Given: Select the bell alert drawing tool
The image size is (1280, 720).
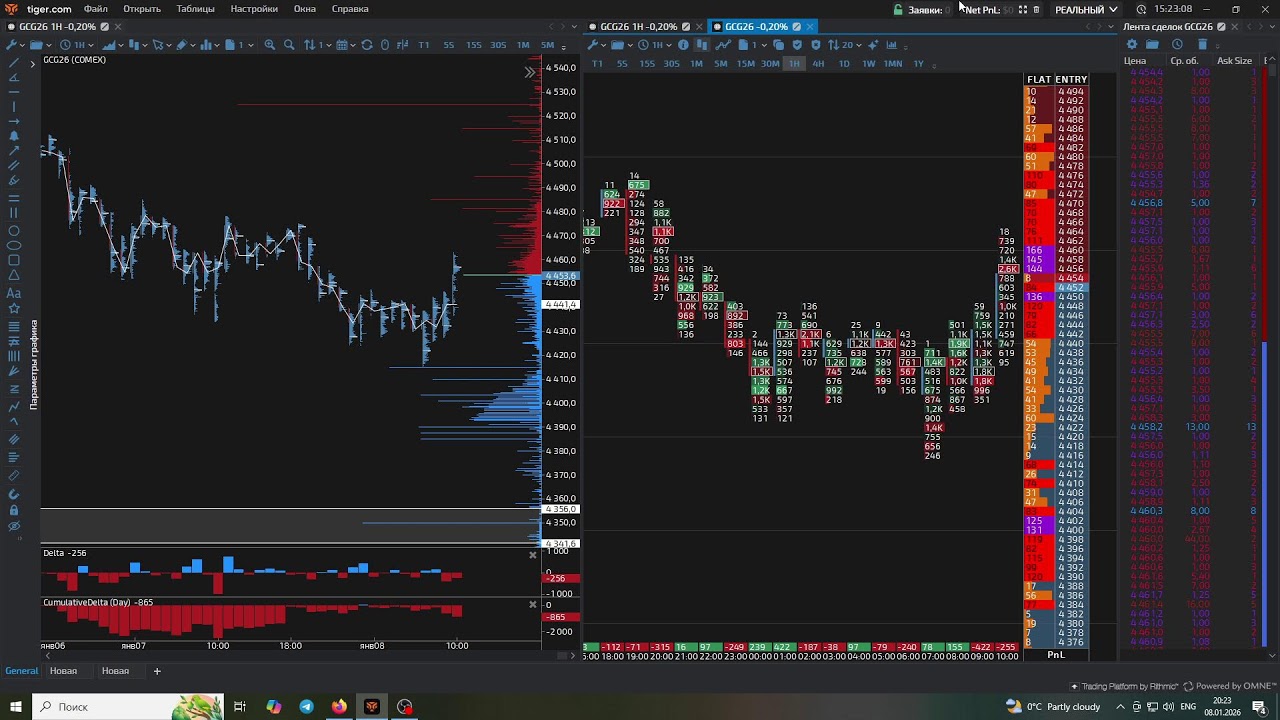Looking at the screenshot, I should (14, 135).
